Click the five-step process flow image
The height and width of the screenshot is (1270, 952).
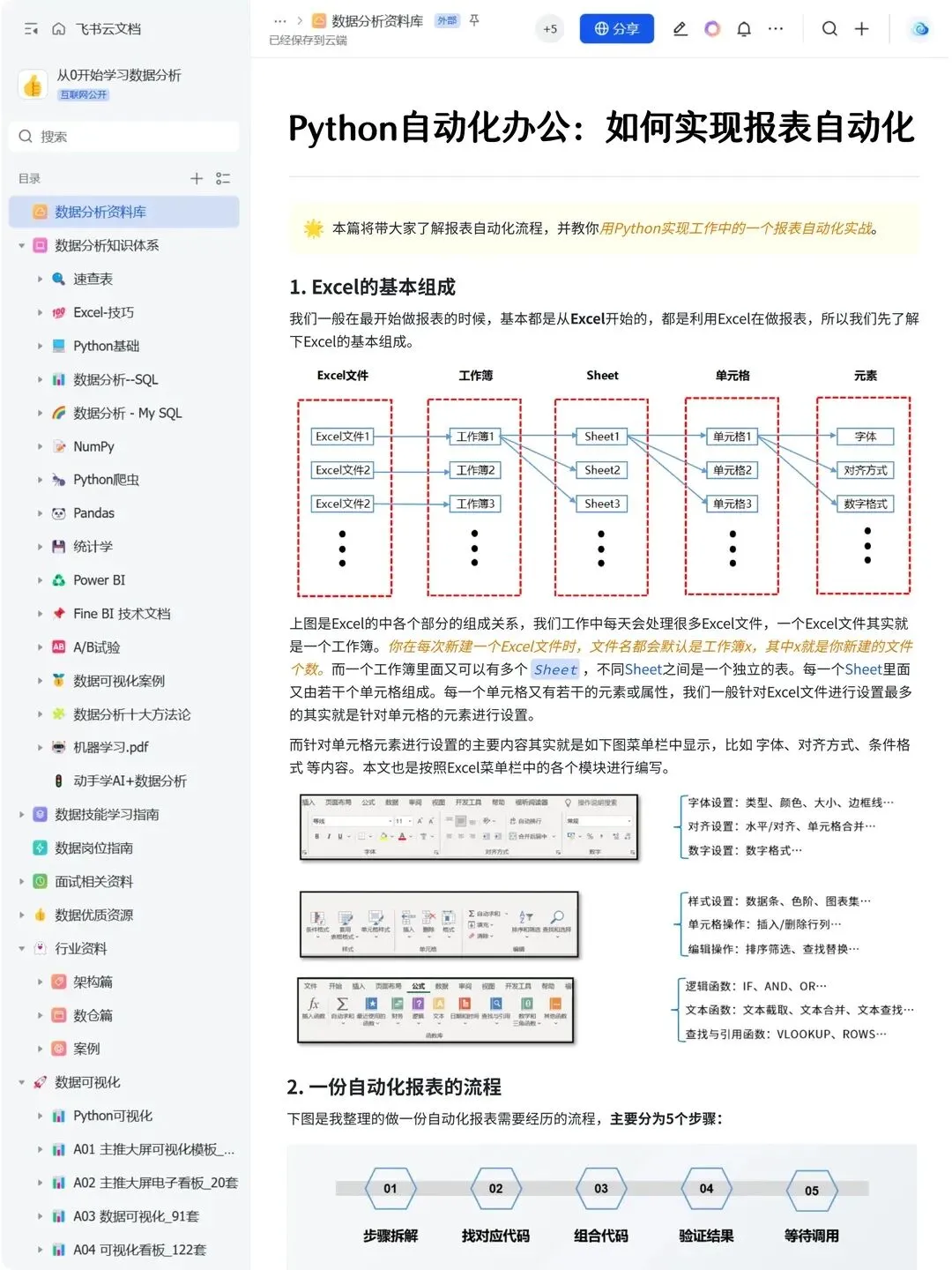pos(602,1207)
